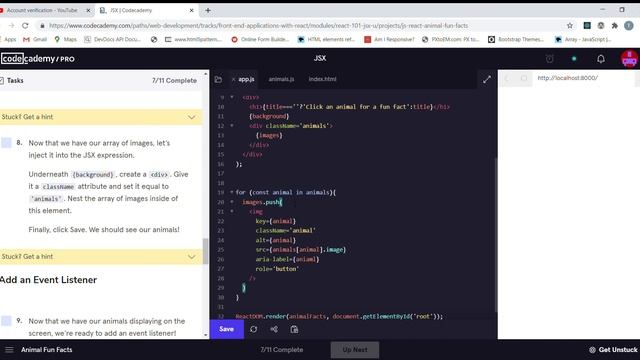The height and width of the screenshot is (360, 640).
Task: Close the JSX Codecademy tab
Action: 191,11
